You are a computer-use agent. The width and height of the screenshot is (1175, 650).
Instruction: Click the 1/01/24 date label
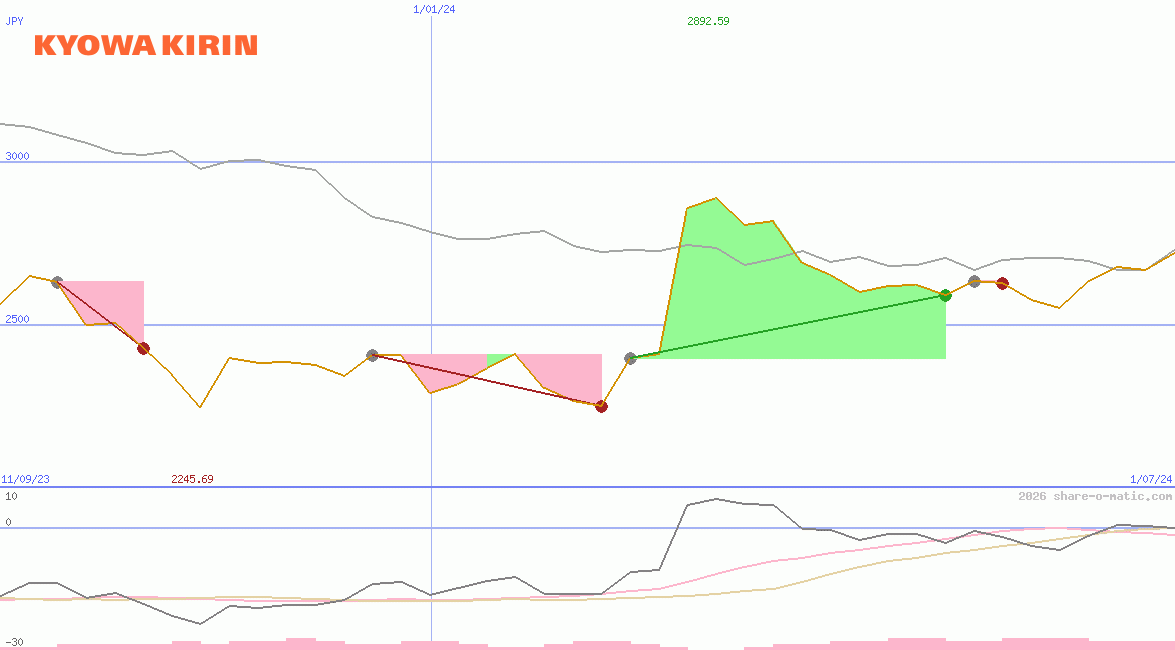434,9
